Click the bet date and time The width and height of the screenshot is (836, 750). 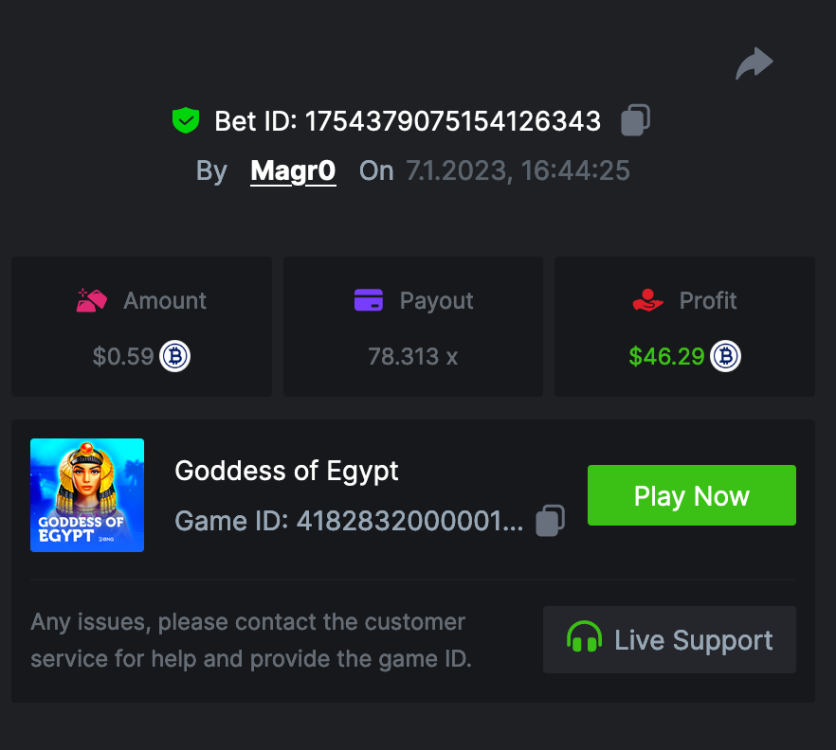518,171
